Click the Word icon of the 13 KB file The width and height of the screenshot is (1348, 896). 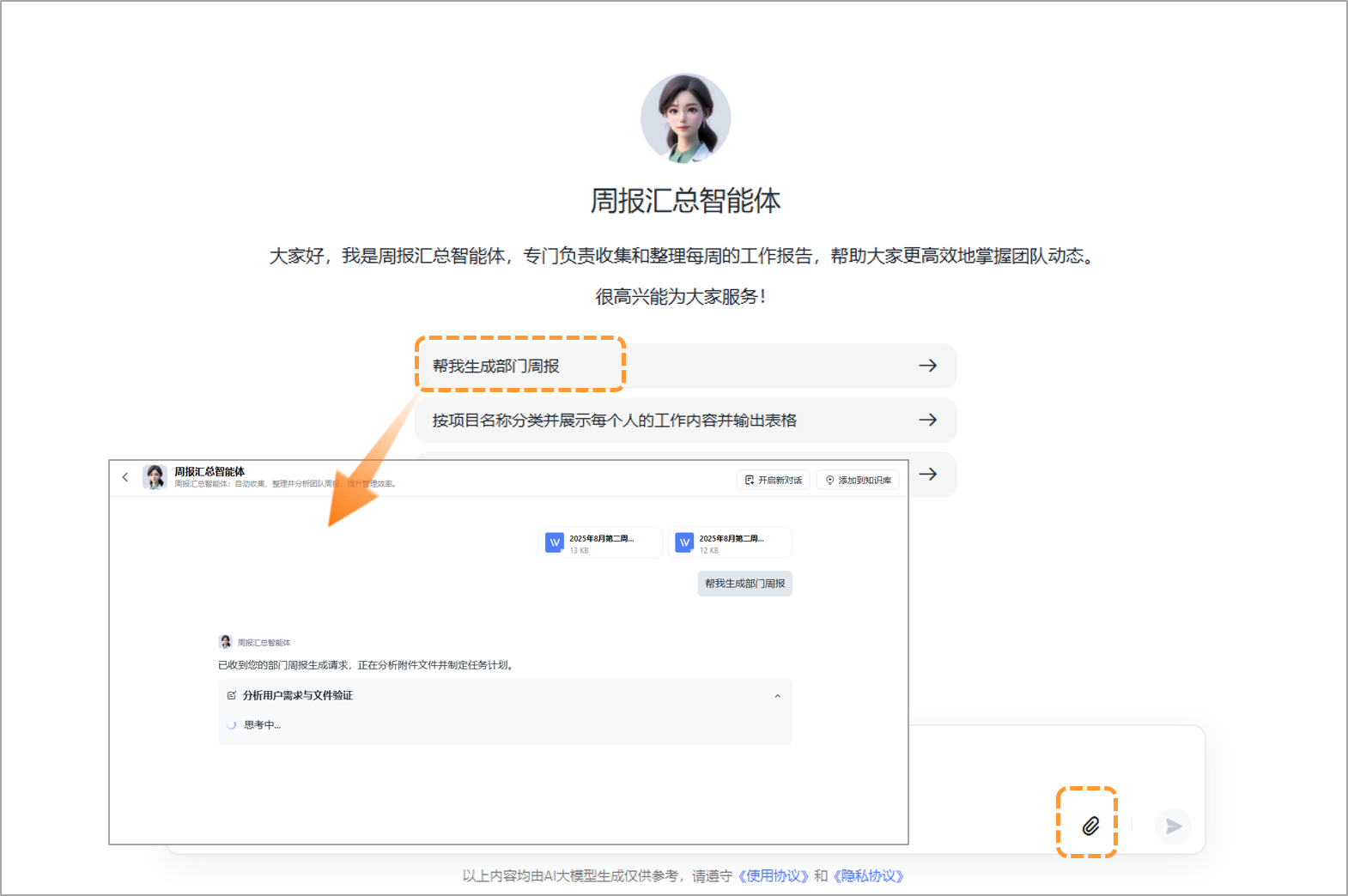click(x=555, y=542)
